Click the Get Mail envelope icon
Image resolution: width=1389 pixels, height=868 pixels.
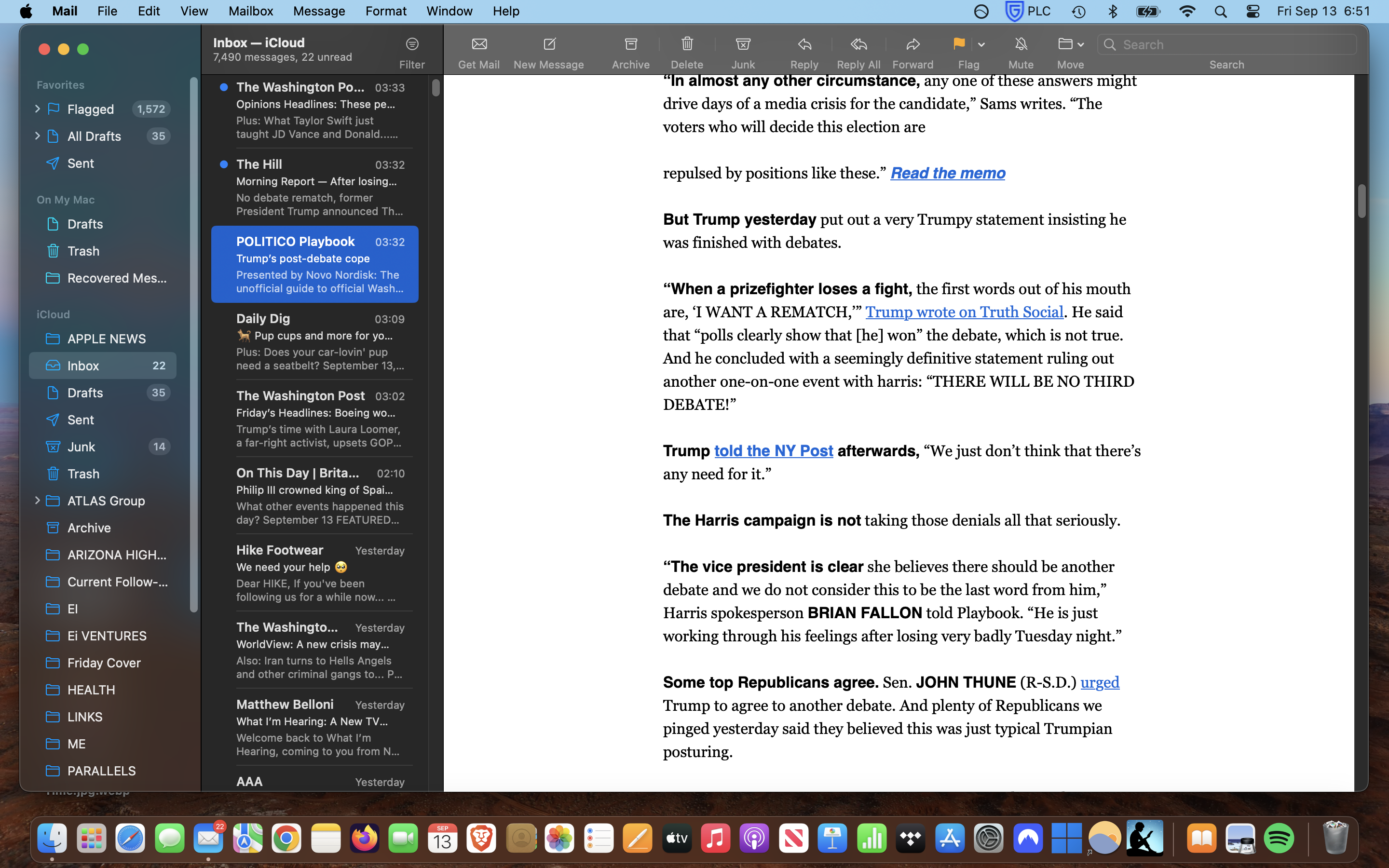(479, 44)
